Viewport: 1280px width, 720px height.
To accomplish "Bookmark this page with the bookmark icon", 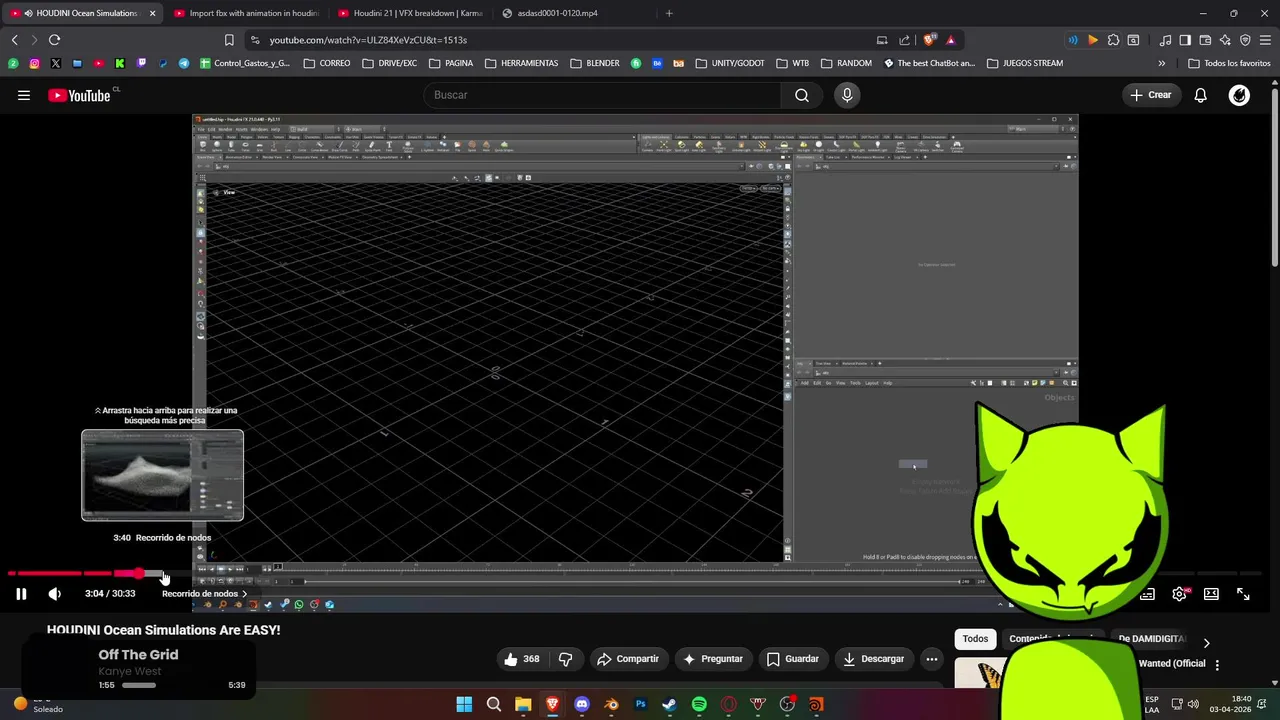I will click(x=229, y=40).
